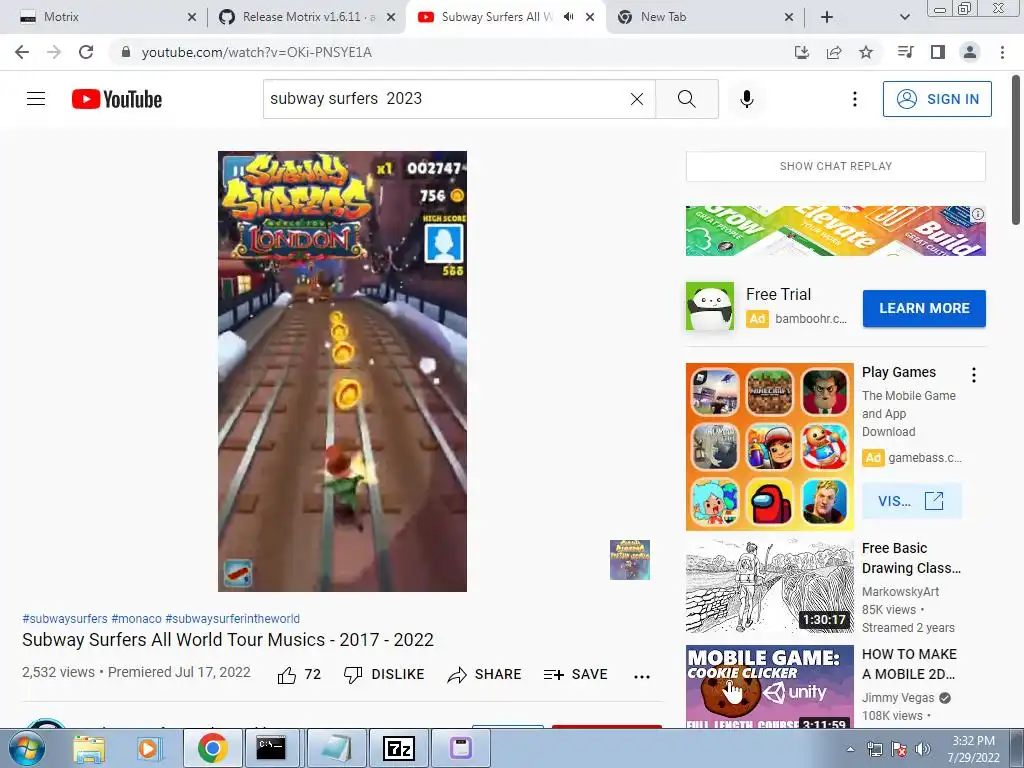The height and width of the screenshot is (768, 1024).
Task: Open the Windows Start button
Action: pyautogui.click(x=26, y=748)
